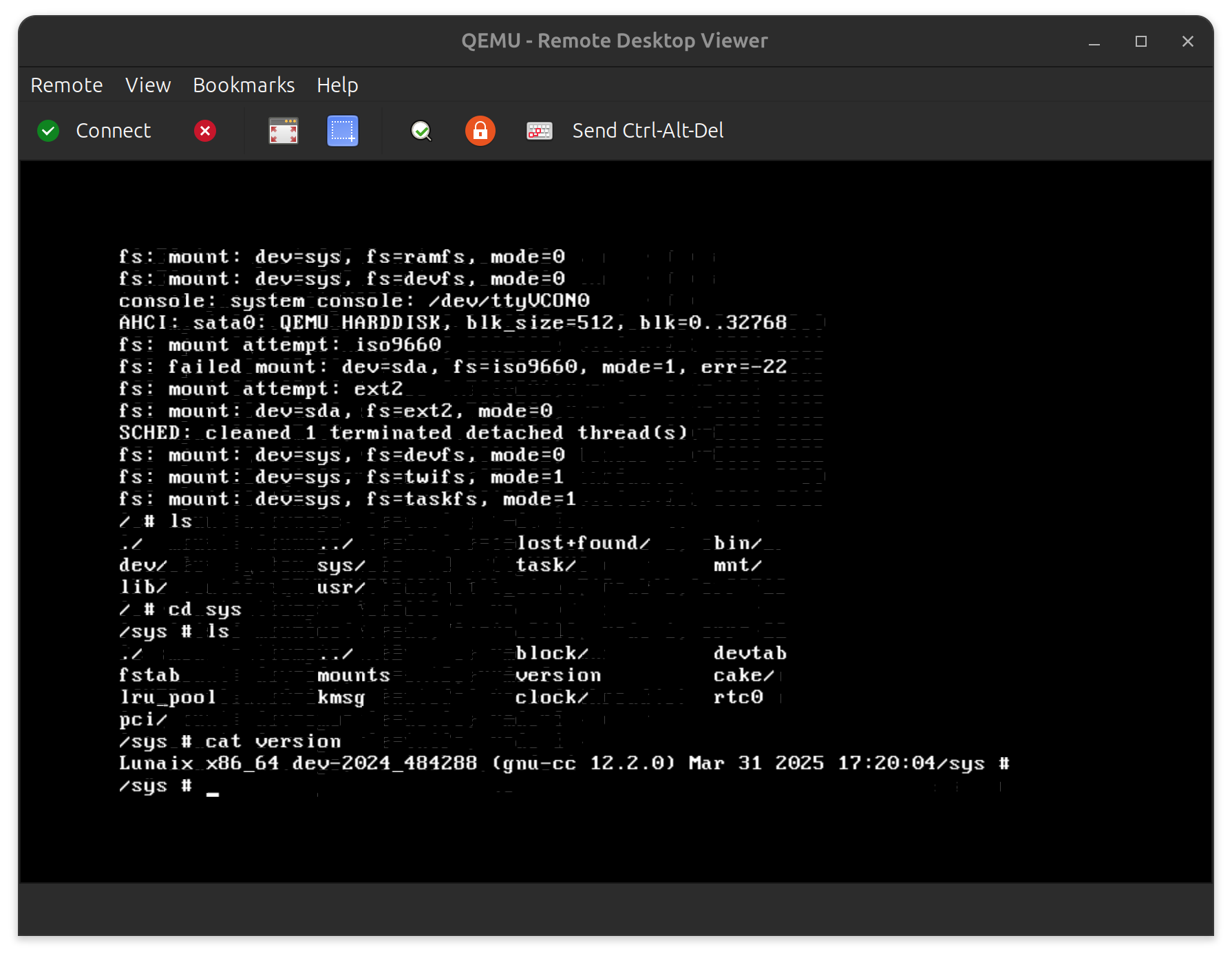Toggle scaling with the blue selection icon
1232x958 pixels.
pyautogui.click(x=343, y=131)
